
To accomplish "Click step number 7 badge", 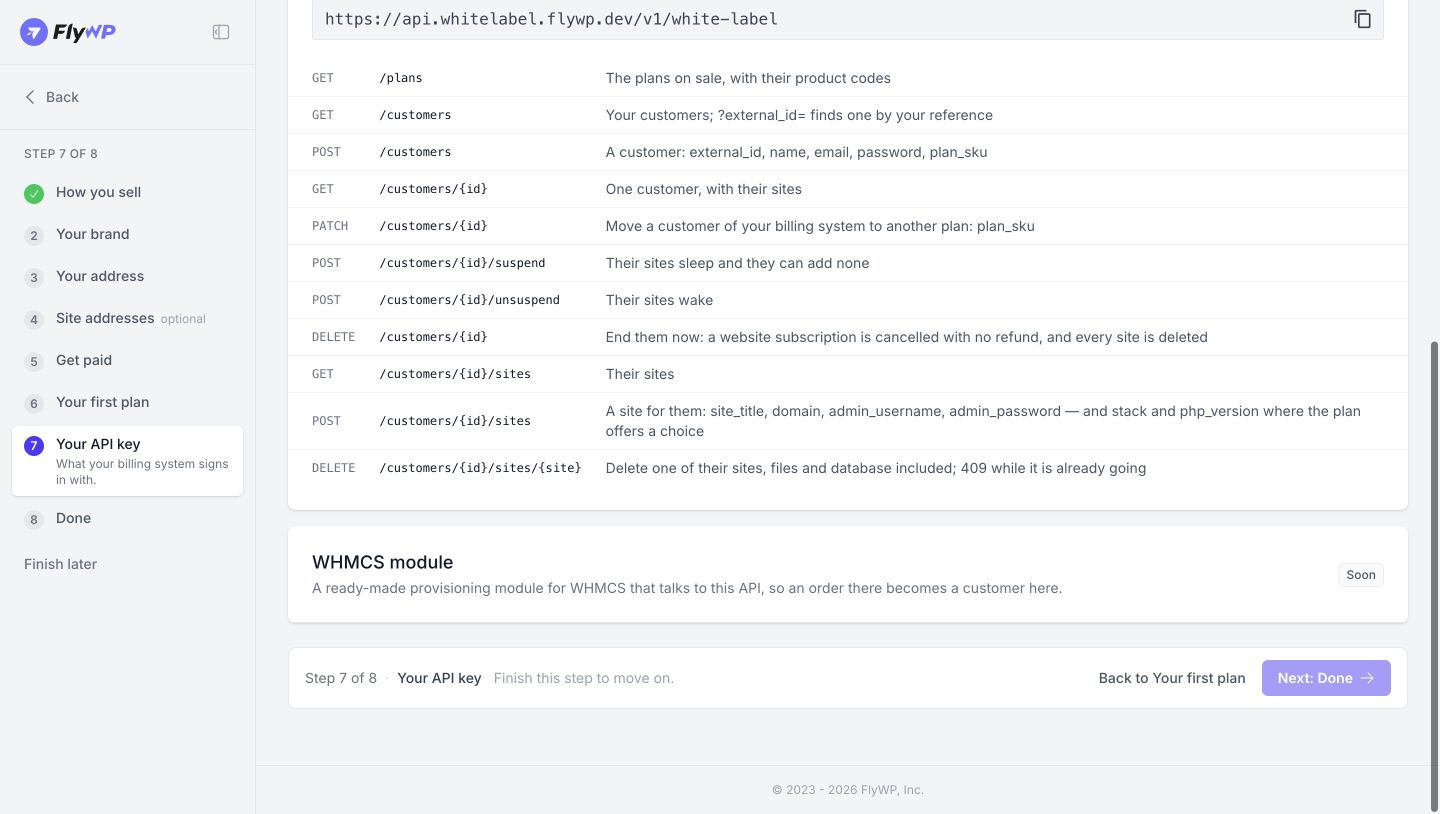I will tap(34, 445).
